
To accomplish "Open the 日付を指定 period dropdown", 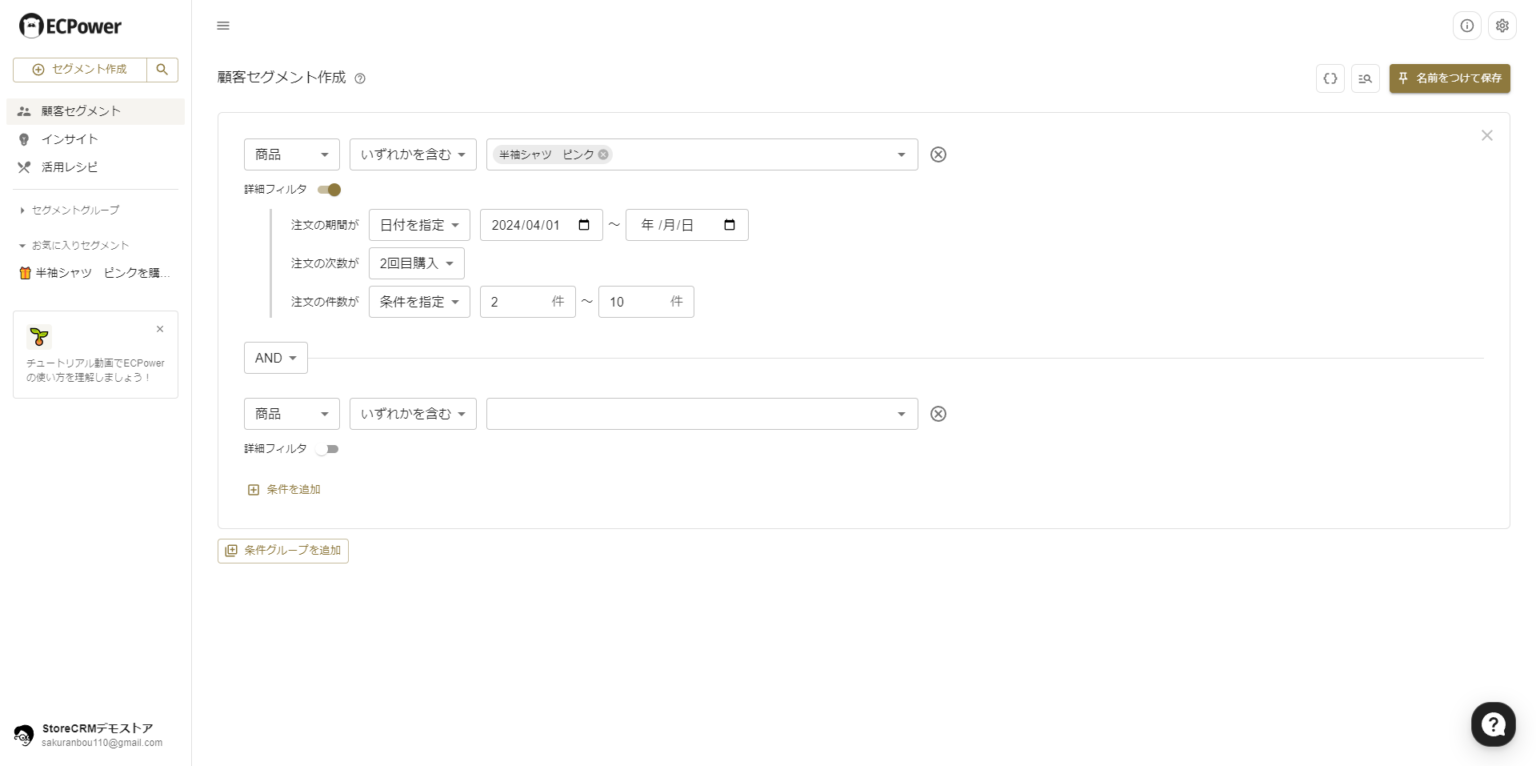I will tap(419, 224).
